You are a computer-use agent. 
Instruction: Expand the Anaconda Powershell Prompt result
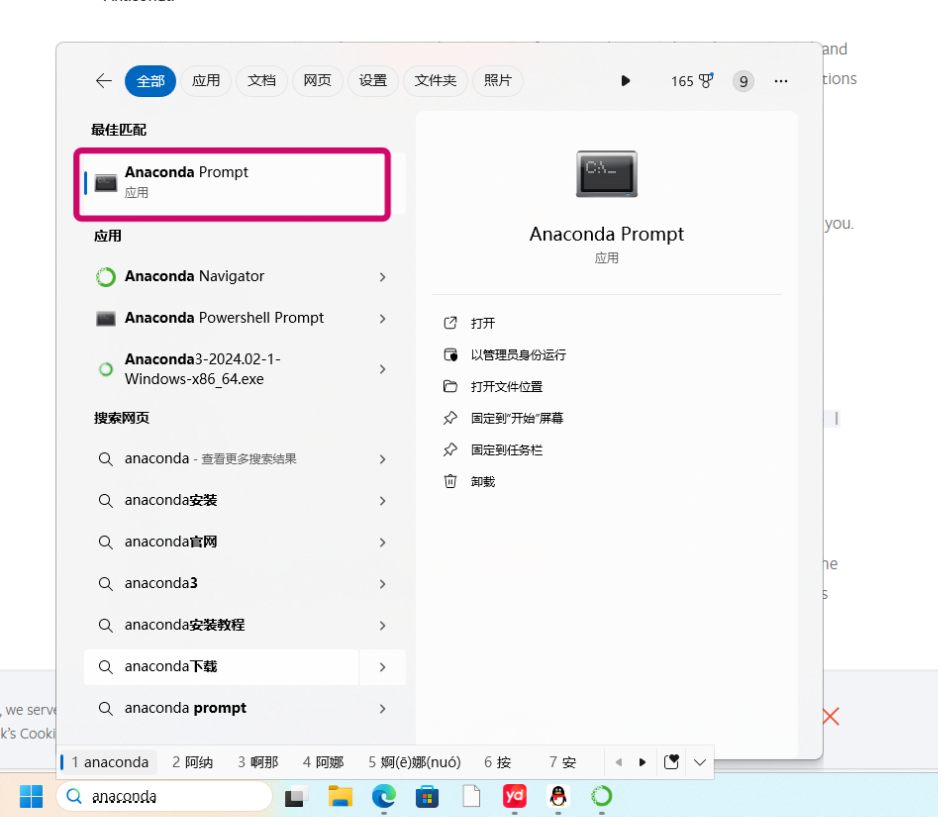pos(382,318)
